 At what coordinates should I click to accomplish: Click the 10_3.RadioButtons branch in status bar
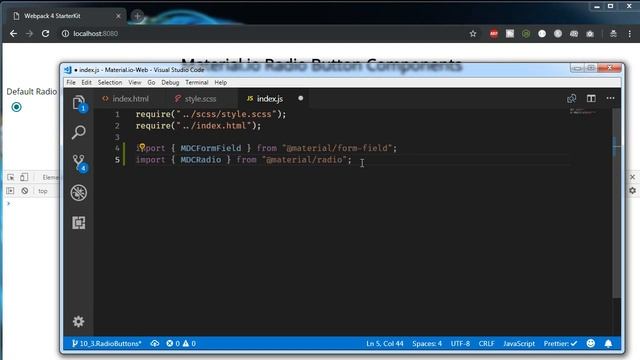tap(107, 344)
